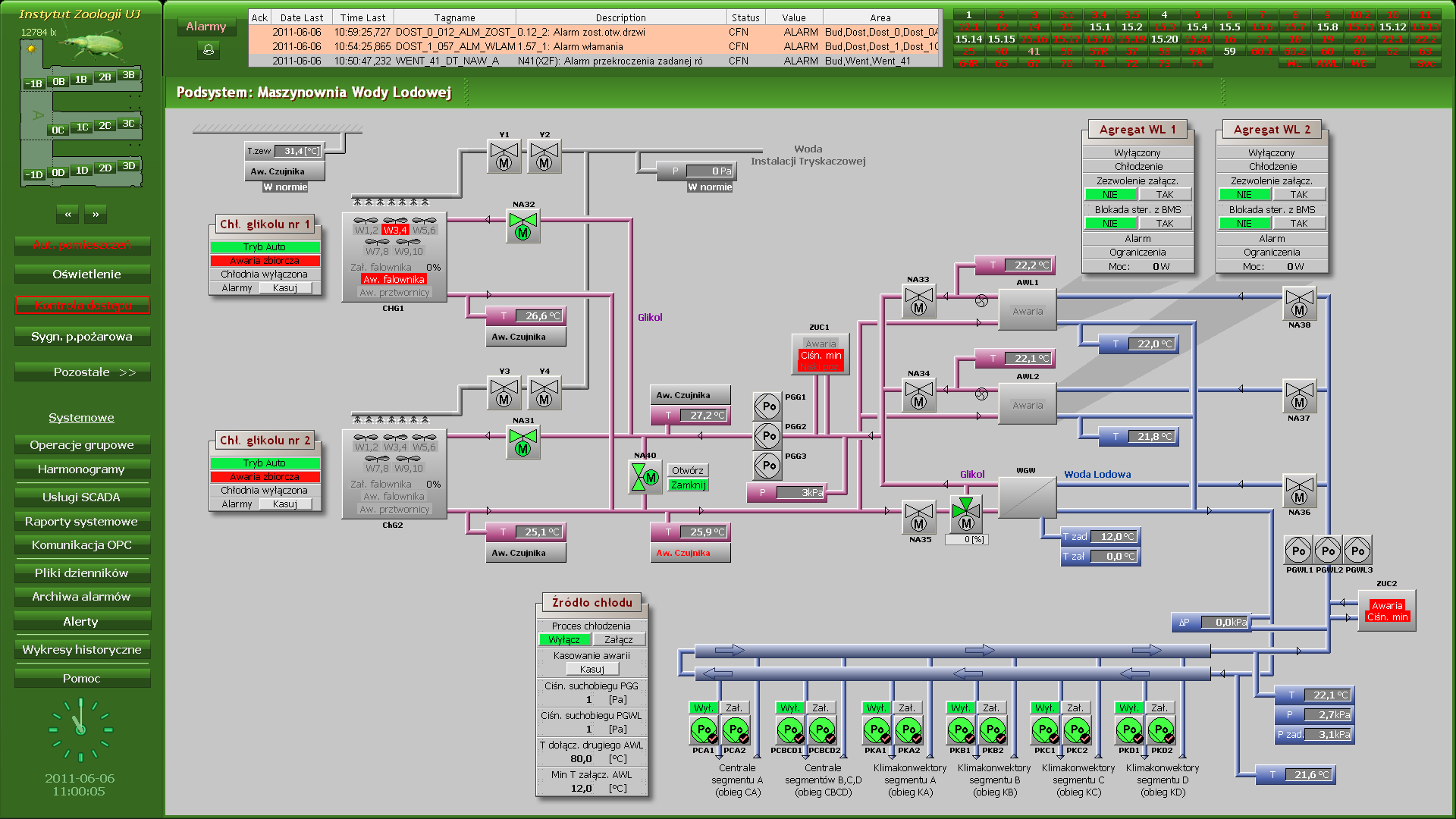
Task: Switch Proces chłodzenia to Wyłącz
Action: click(x=564, y=640)
